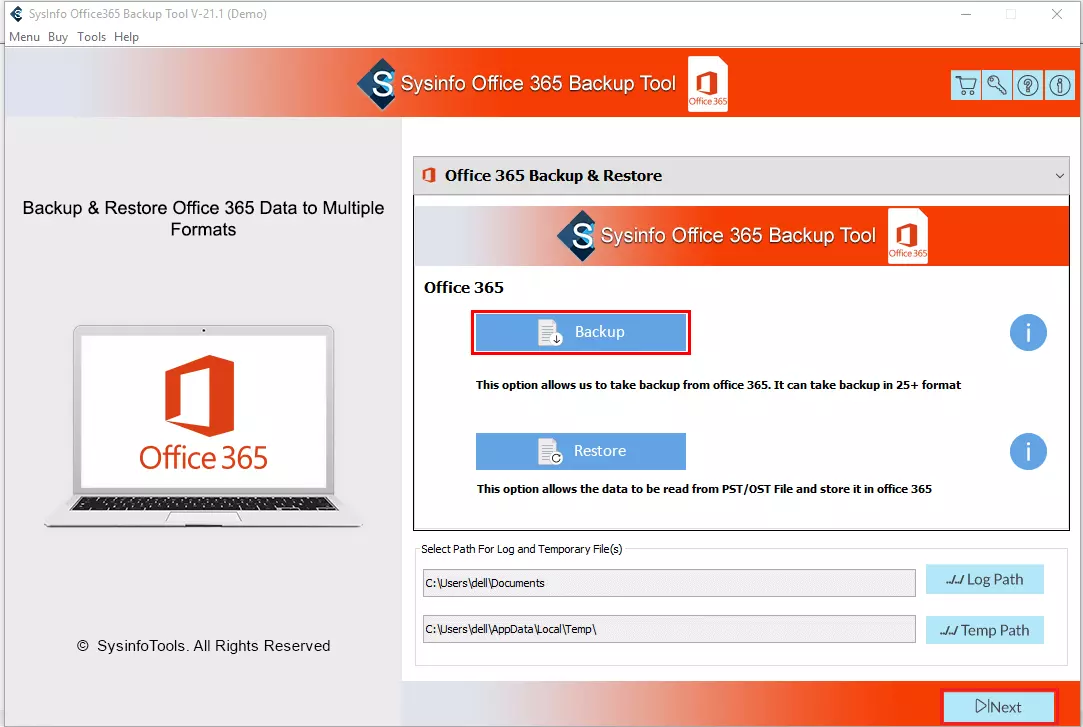The width and height of the screenshot is (1083, 727).
Task: Click the SysinfoTools All Rights Reserved text
Action: (x=203, y=646)
